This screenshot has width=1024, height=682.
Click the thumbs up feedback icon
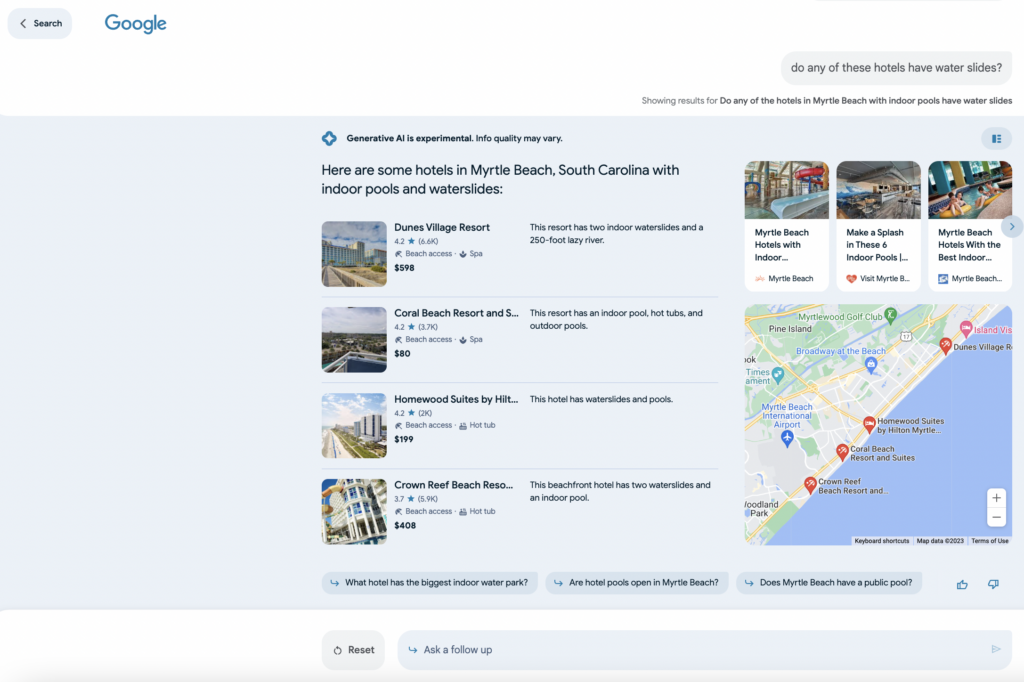pyautogui.click(x=962, y=584)
